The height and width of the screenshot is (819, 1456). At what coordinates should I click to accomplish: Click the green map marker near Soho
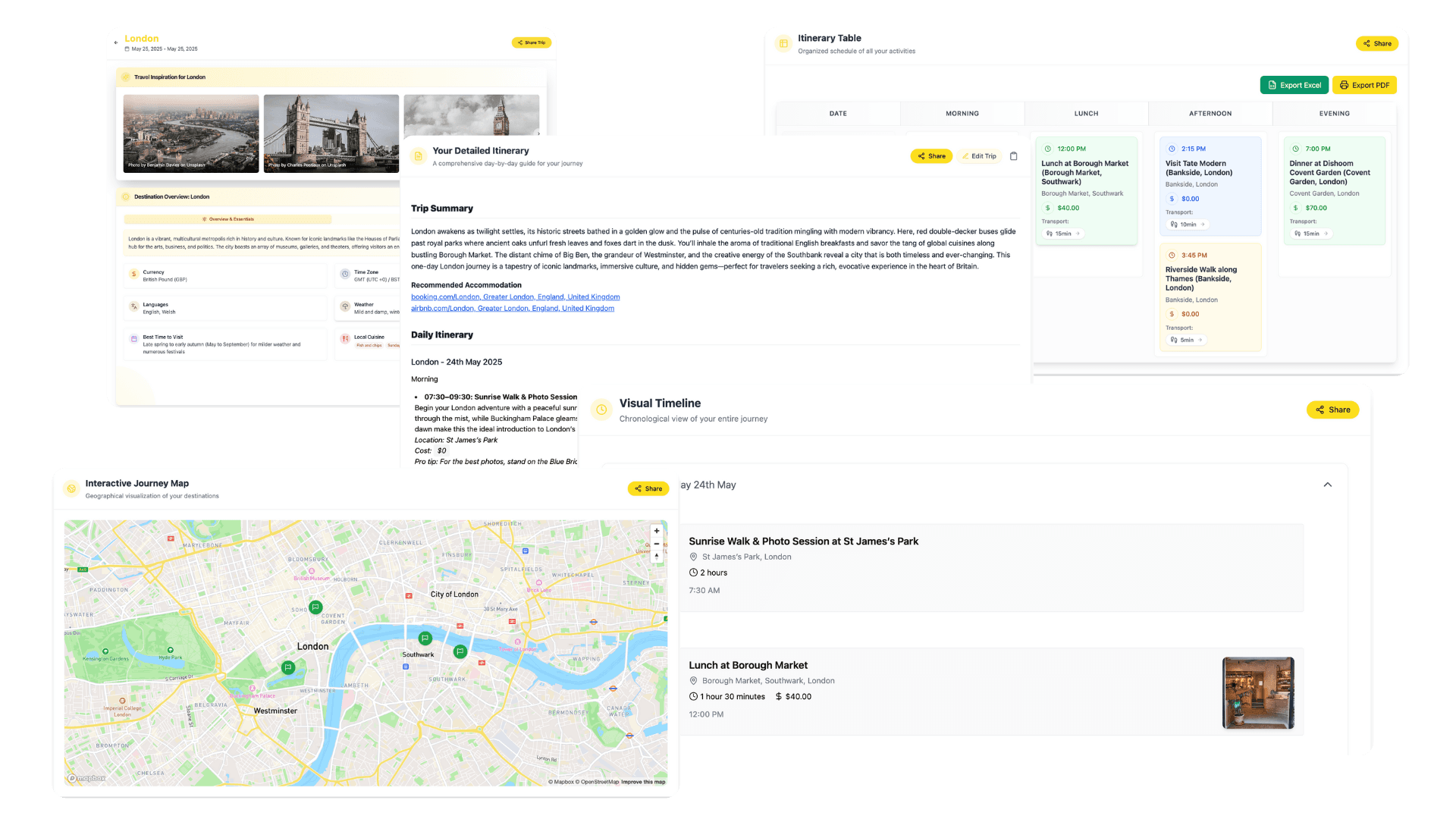316,607
